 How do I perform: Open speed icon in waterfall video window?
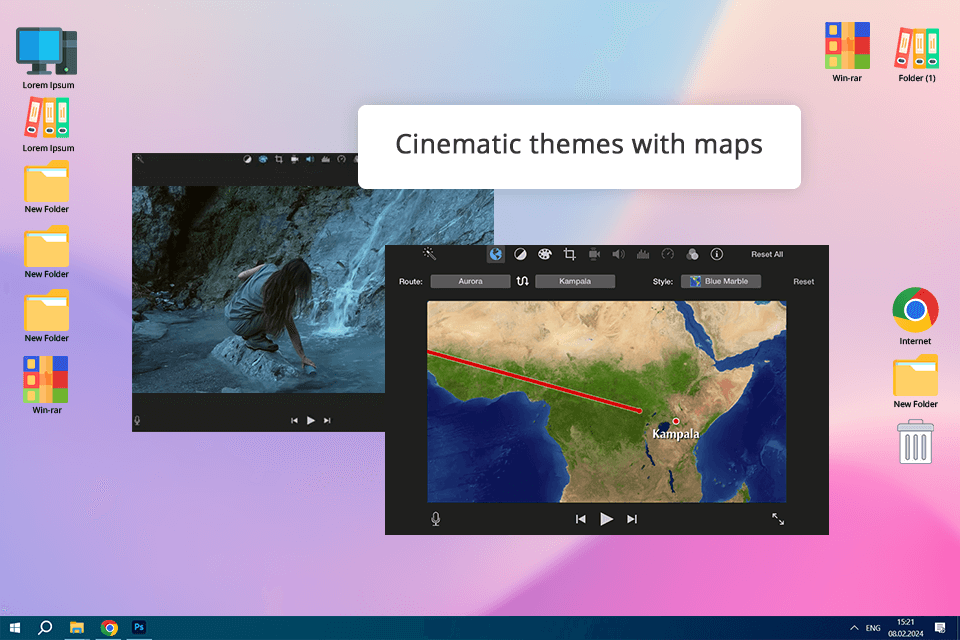[342, 159]
